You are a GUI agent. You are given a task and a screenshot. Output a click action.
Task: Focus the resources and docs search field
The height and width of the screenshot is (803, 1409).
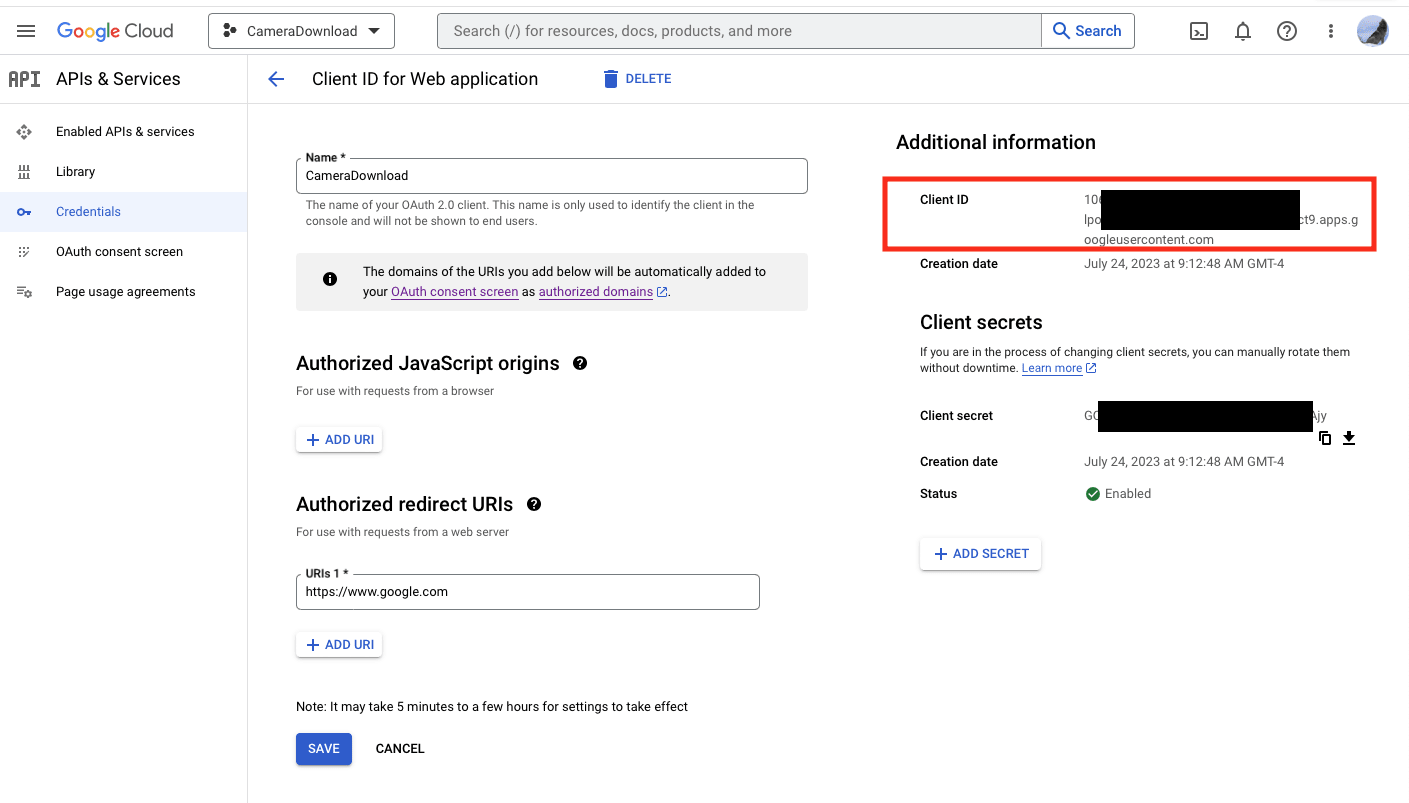[x=739, y=31]
